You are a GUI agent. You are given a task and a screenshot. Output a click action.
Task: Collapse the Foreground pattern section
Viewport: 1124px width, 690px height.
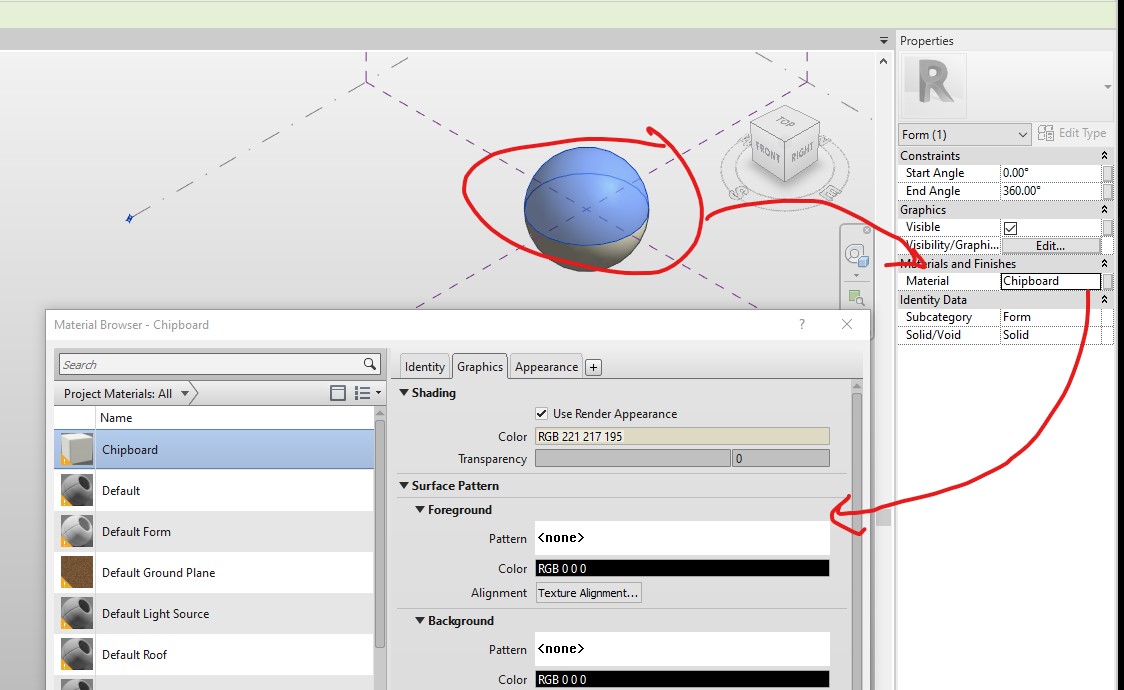click(420, 510)
